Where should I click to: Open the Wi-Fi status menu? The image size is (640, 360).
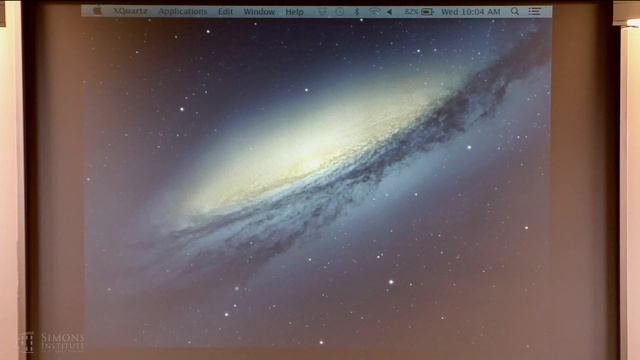tap(373, 12)
